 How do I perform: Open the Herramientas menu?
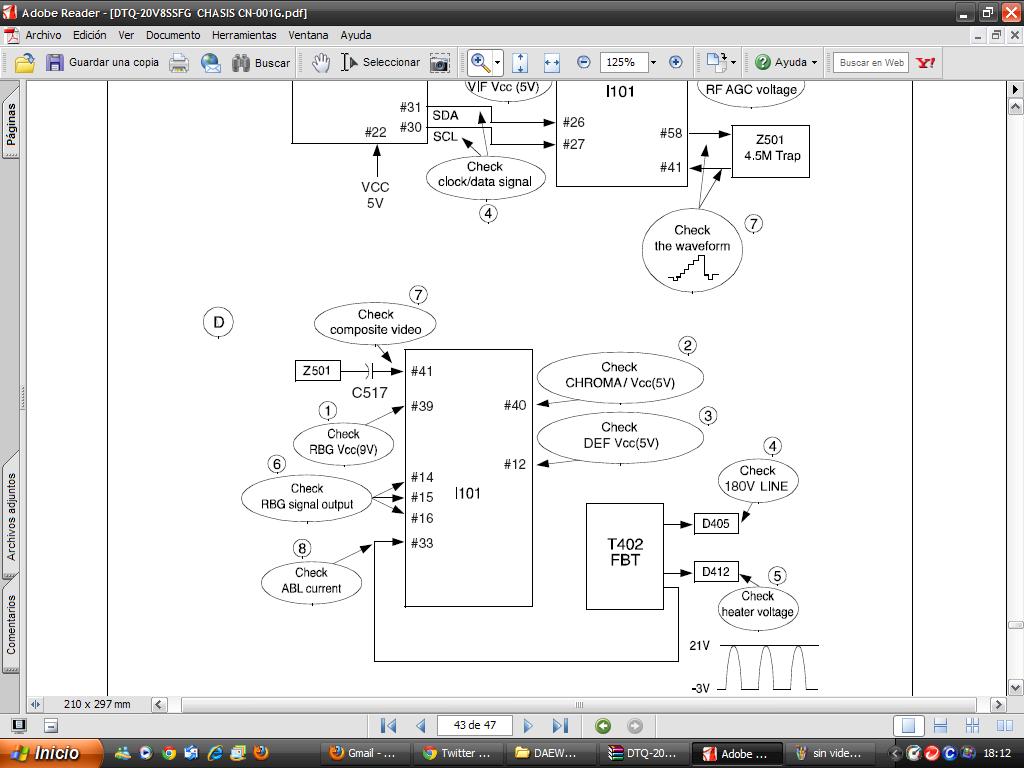(244, 35)
